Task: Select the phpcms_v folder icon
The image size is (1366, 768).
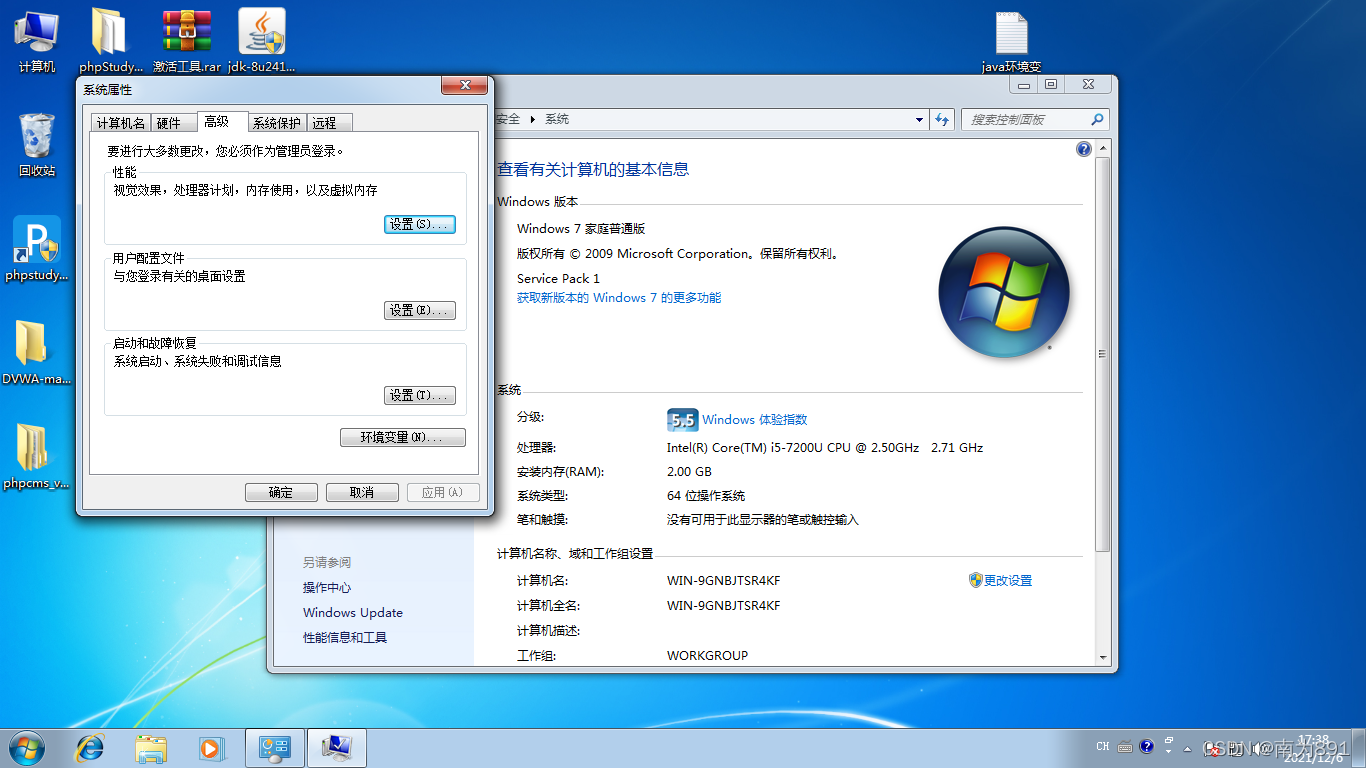Action: click(37, 456)
